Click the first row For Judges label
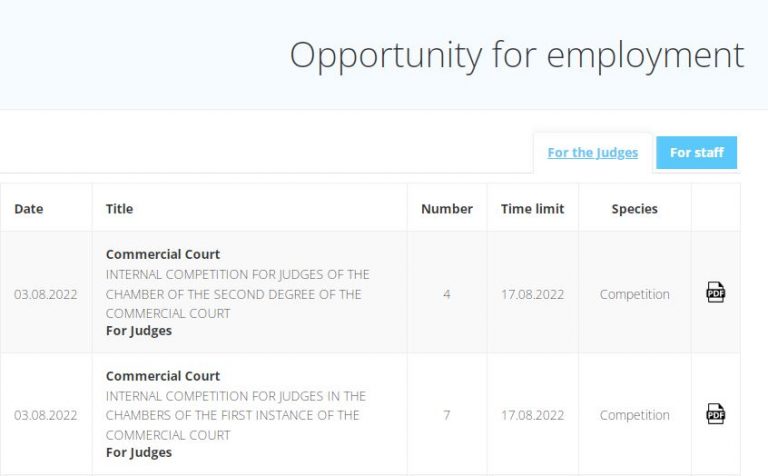The height and width of the screenshot is (476, 768). 139,331
